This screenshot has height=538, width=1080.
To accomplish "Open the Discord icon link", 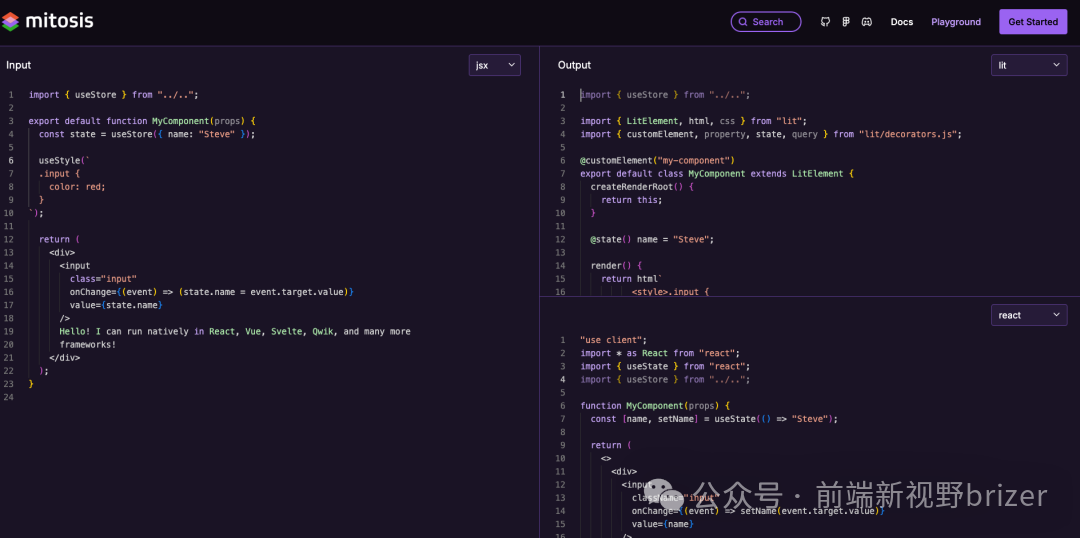I will 866,22.
